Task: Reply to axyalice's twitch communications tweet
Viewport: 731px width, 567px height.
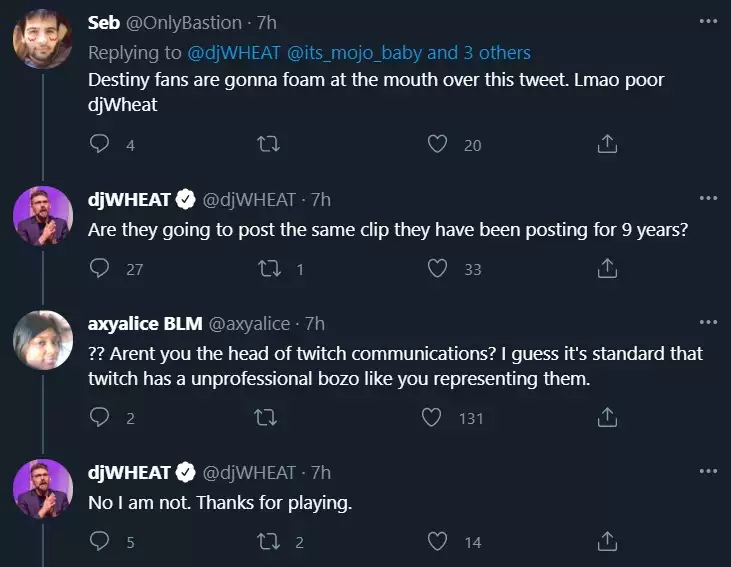Action: click(x=99, y=417)
